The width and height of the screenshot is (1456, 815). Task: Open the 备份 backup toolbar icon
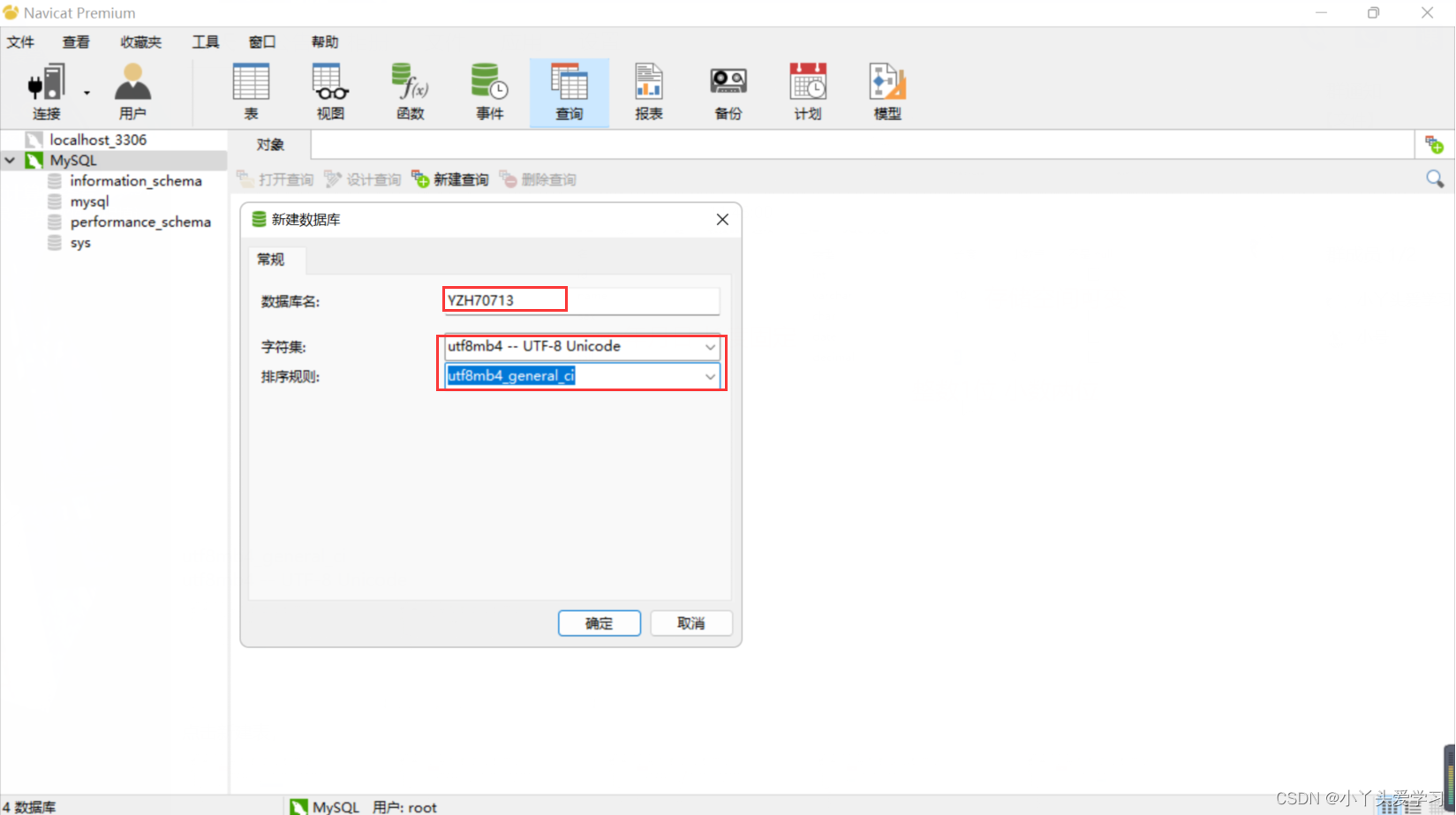pyautogui.click(x=728, y=92)
